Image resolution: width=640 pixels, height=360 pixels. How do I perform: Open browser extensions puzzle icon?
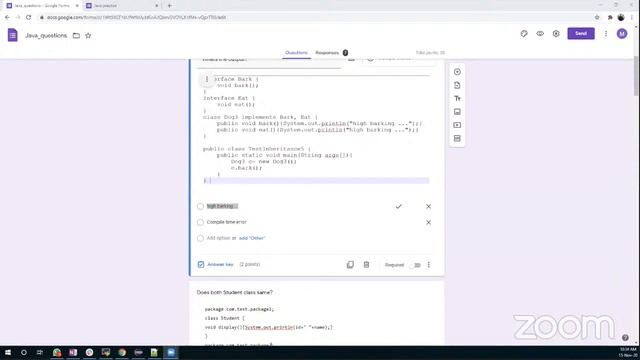tap(610, 17)
